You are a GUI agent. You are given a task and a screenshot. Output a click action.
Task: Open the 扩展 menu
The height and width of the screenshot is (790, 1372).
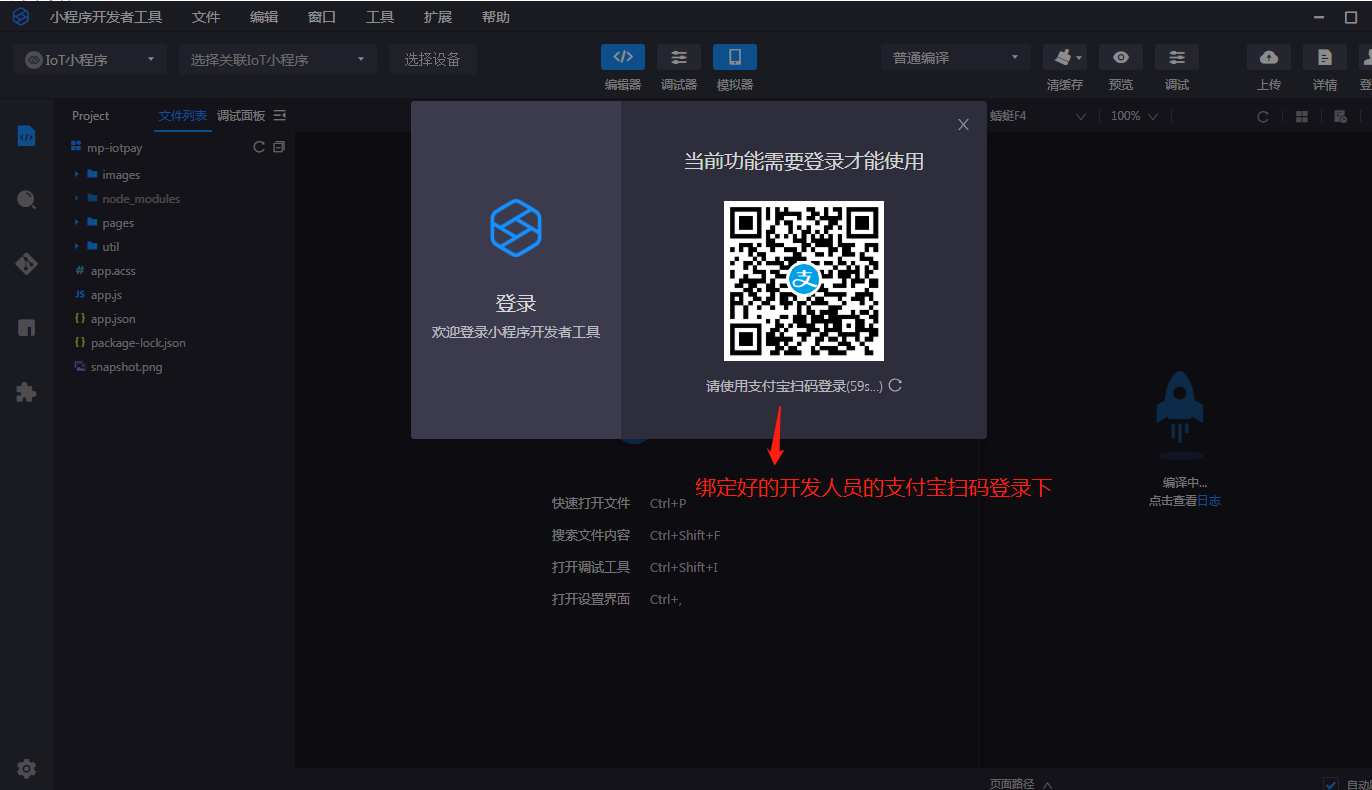[438, 17]
